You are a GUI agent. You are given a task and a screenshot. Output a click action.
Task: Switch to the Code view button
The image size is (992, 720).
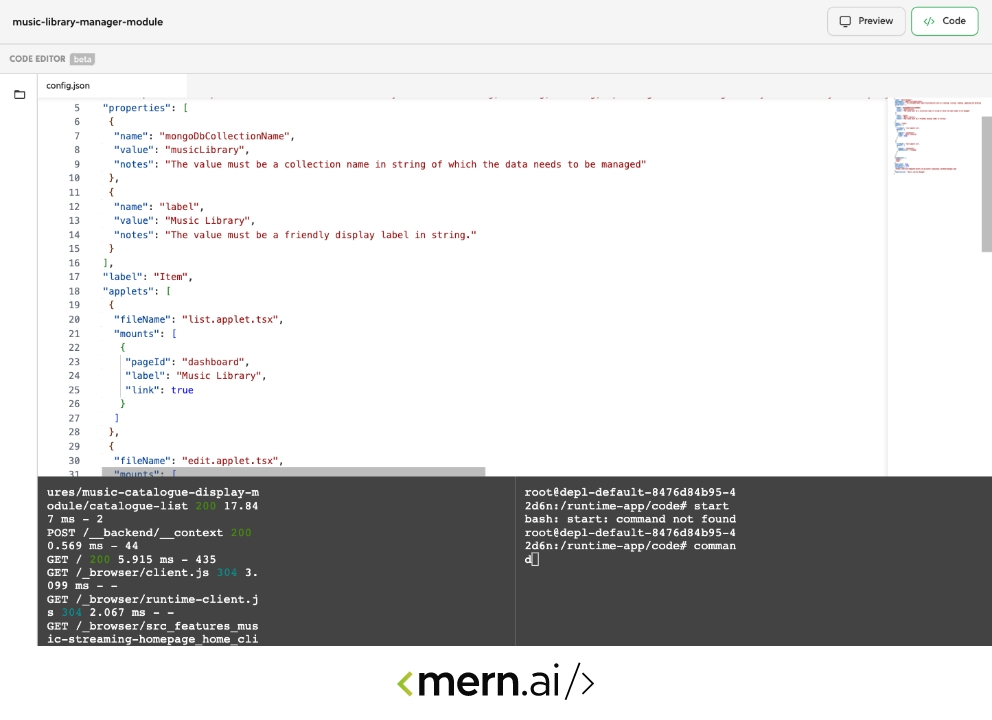coord(944,21)
